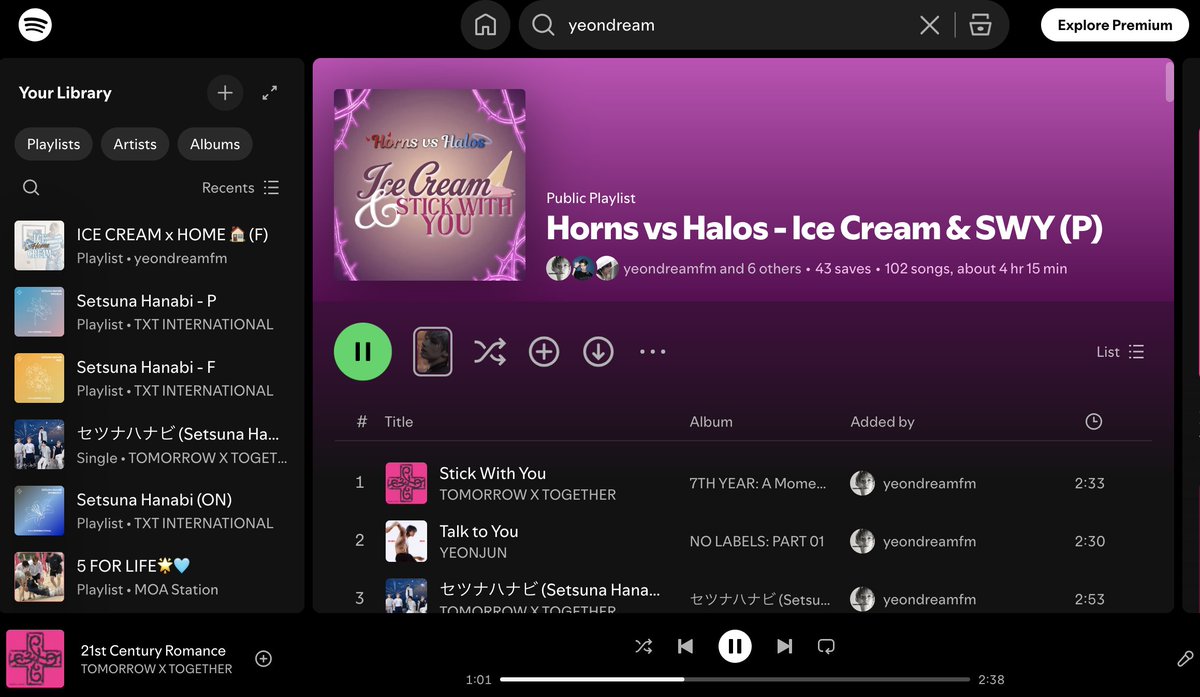Image resolution: width=1200 pixels, height=697 pixels.
Task: Click 21st Century Romance now playing title
Action: pos(153,650)
